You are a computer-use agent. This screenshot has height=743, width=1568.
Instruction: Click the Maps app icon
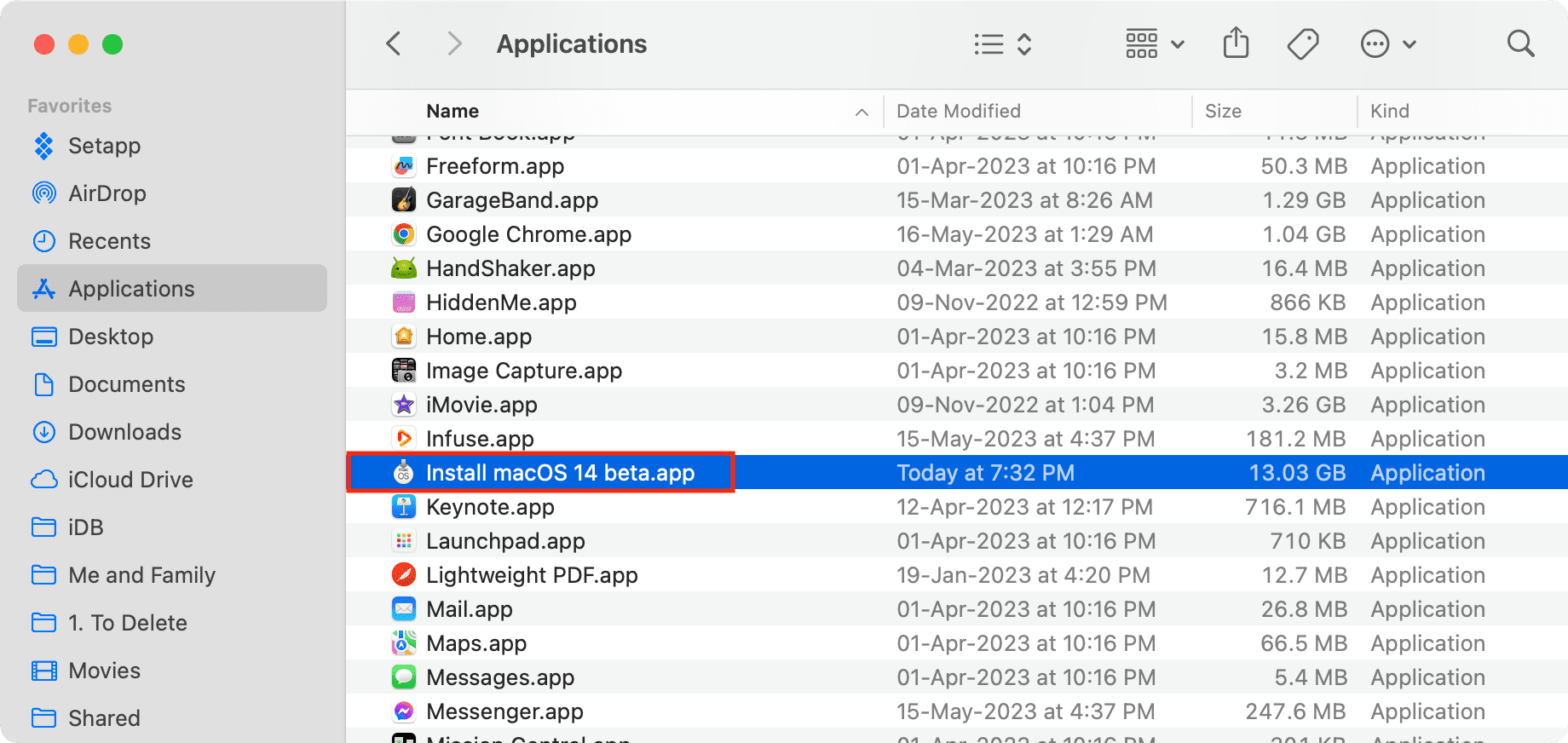(x=404, y=643)
